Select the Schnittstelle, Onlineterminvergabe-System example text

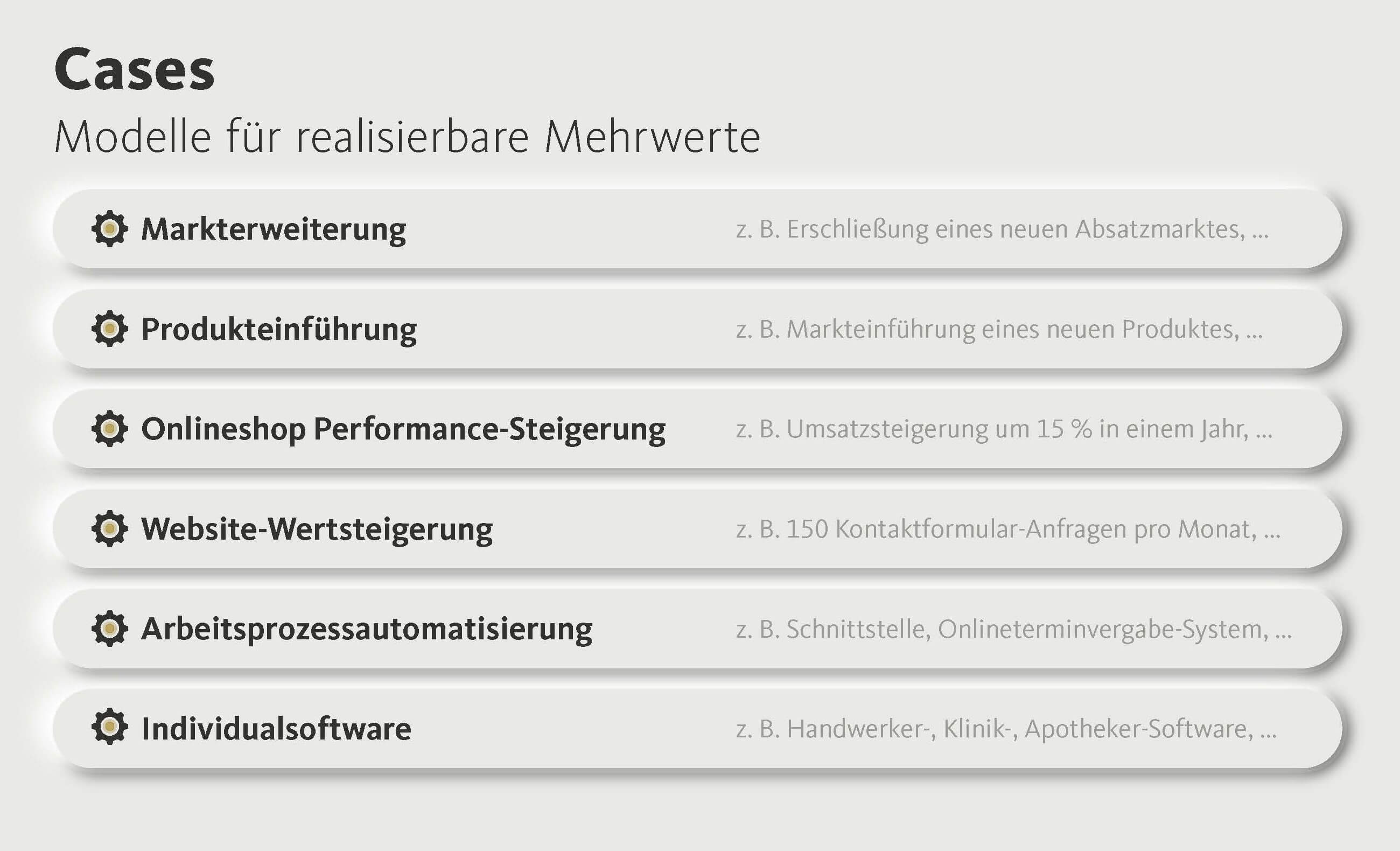1013,629
